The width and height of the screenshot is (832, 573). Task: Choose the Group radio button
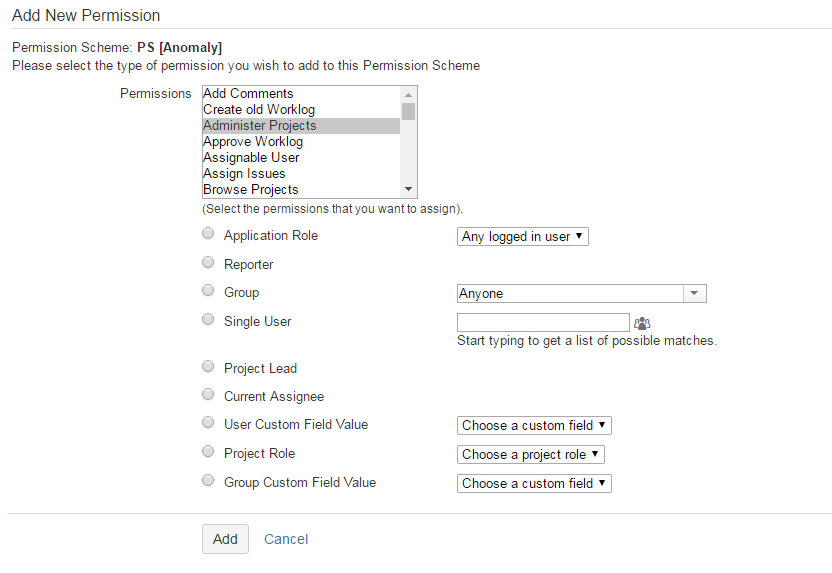[208, 291]
